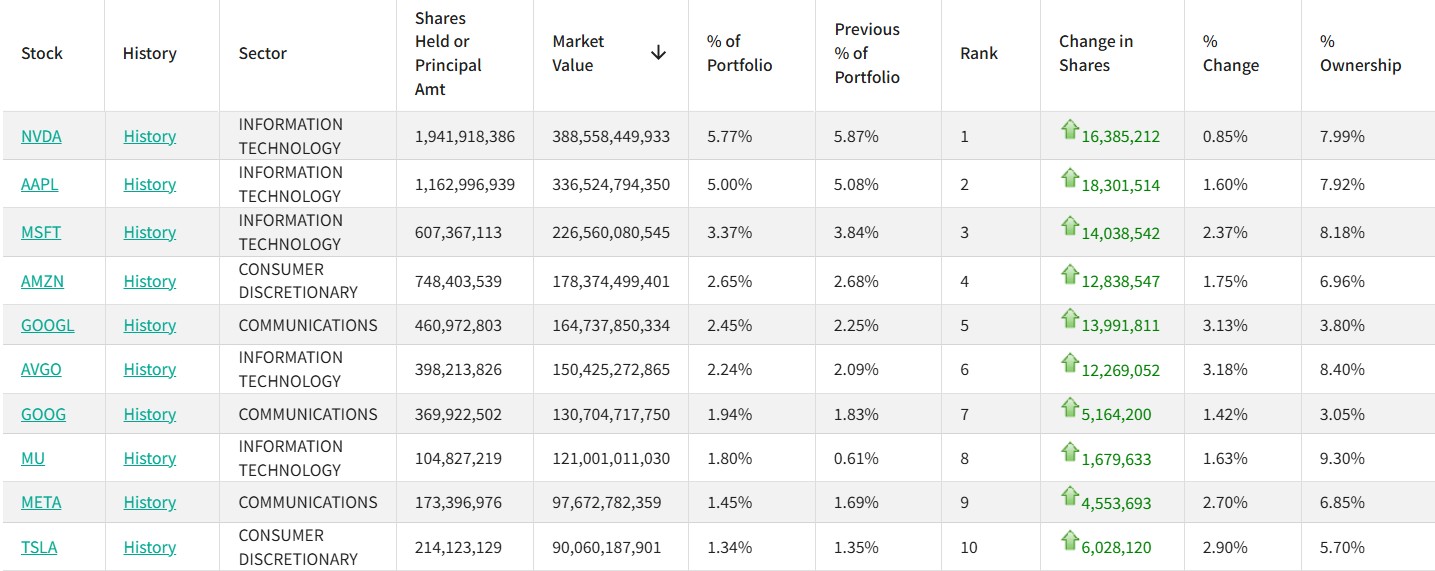
Task: Click the green up arrow in TSLA row
Action: pos(1070,541)
